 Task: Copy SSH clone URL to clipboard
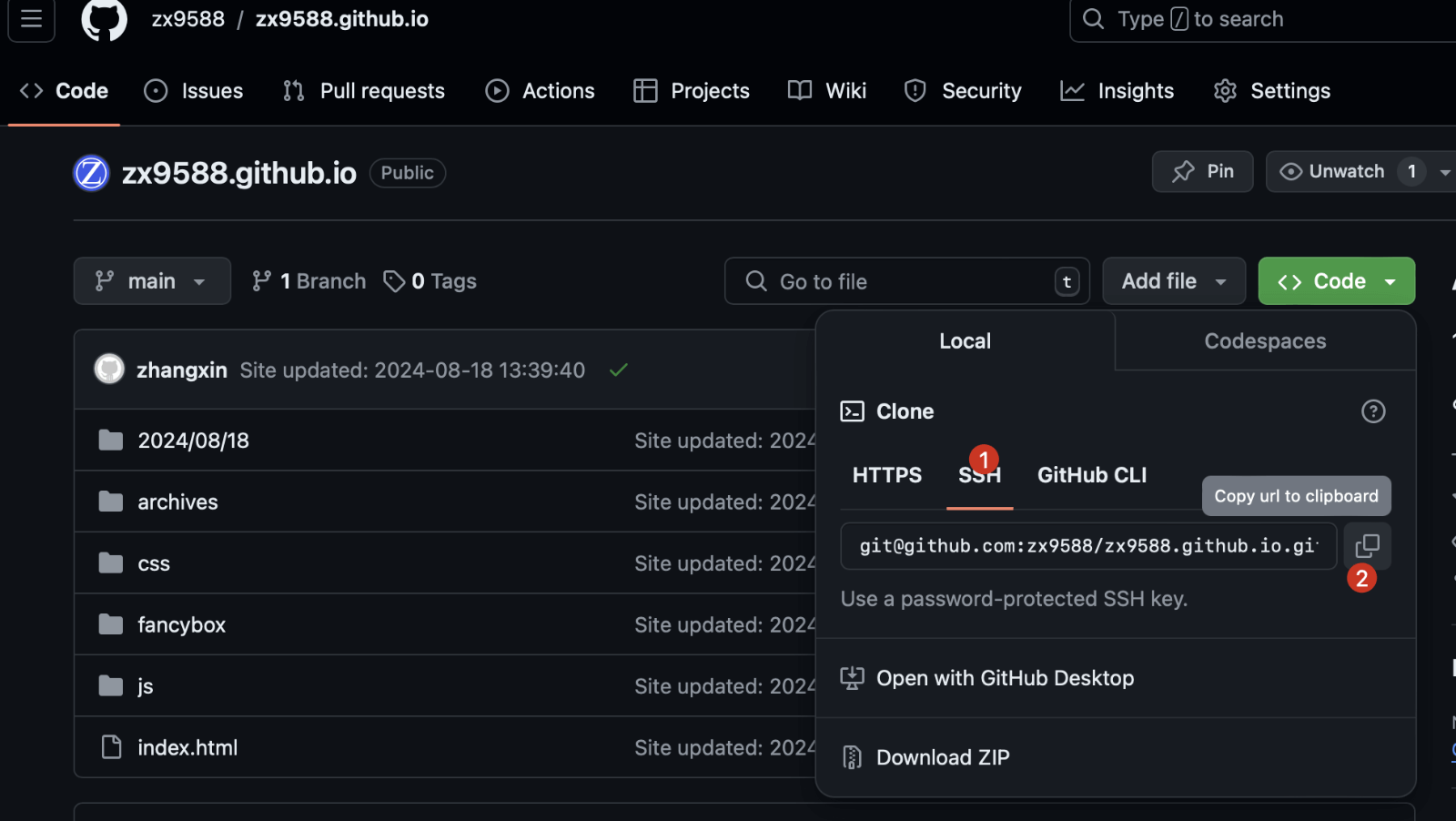coord(1367,545)
